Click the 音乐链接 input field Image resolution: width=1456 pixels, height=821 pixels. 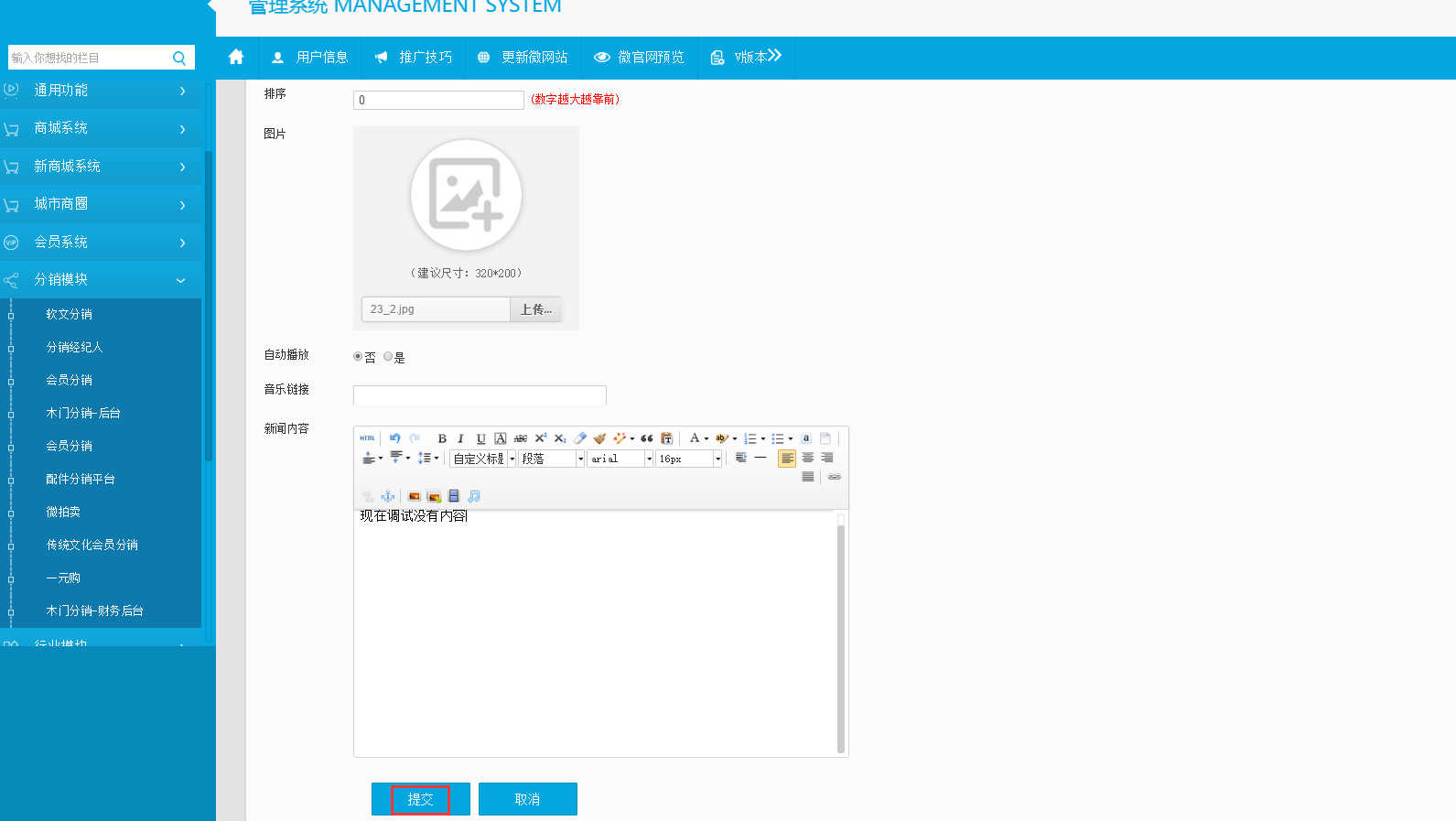pos(480,395)
